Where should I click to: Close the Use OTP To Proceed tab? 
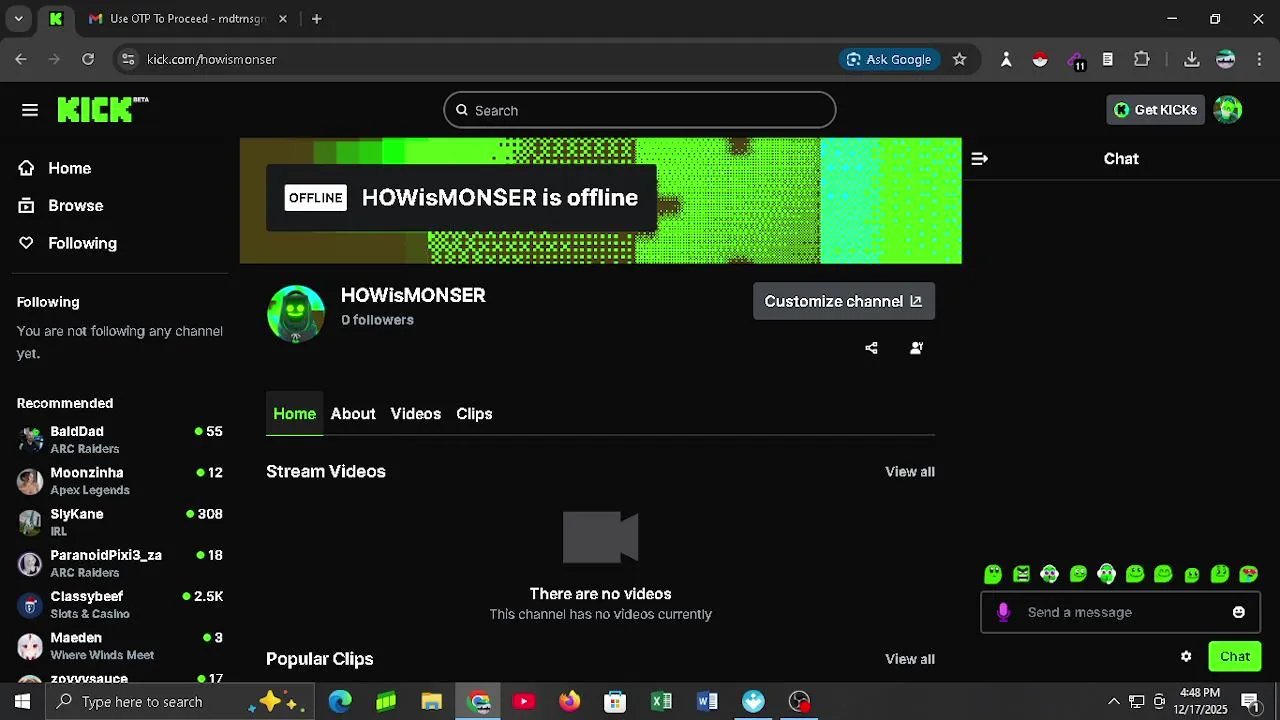(283, 18)
